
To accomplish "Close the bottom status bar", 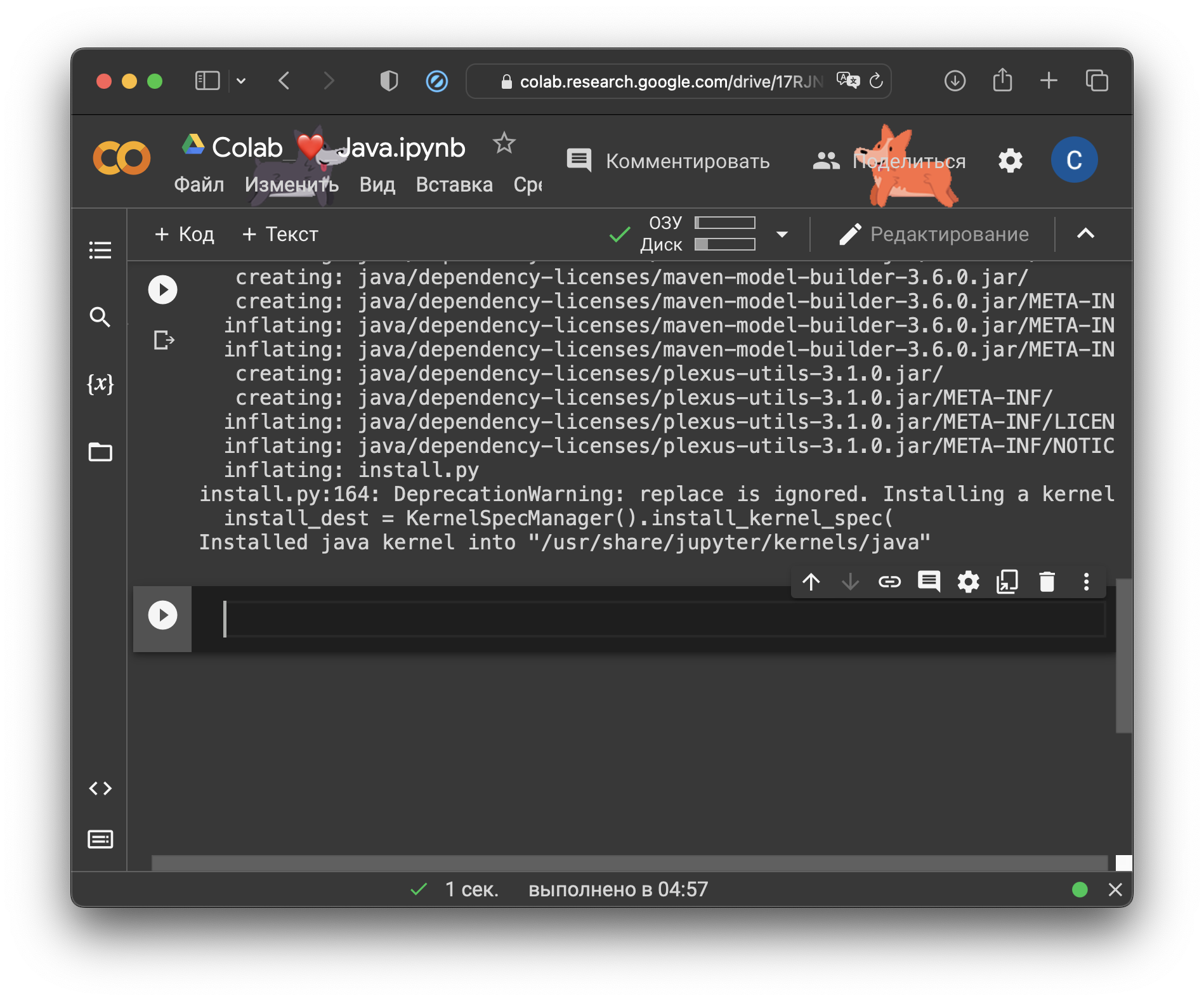I will pyautogui.click(x=1115, y=889).
